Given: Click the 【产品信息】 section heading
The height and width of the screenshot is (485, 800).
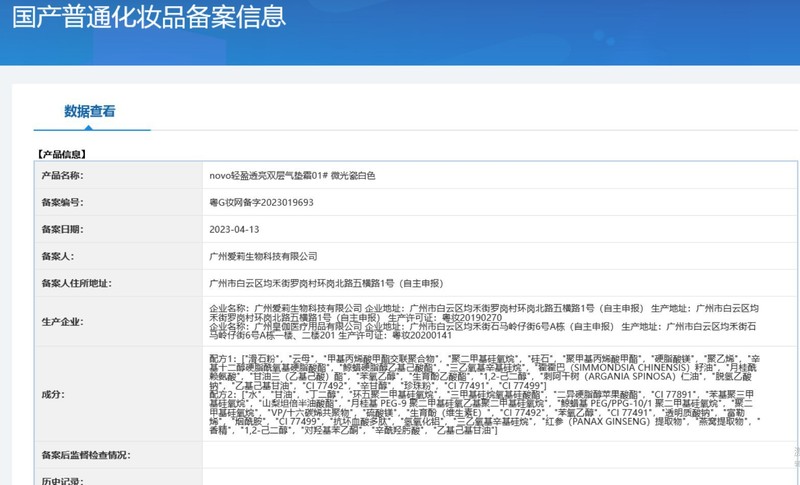Looking at the screenshot, I should click(x=62, y=155).
